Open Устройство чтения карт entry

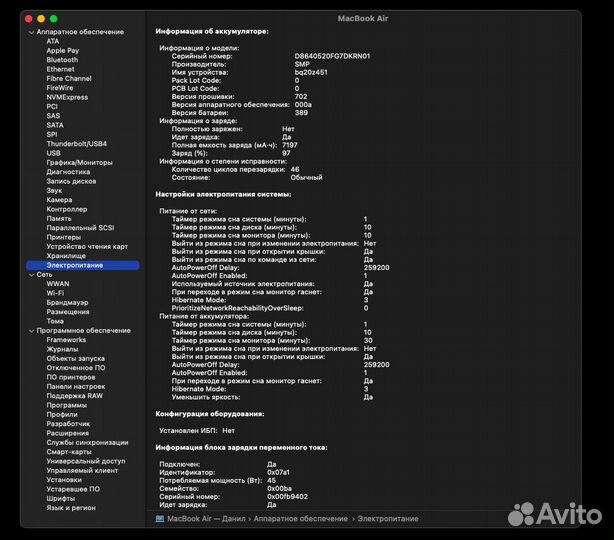87,247
